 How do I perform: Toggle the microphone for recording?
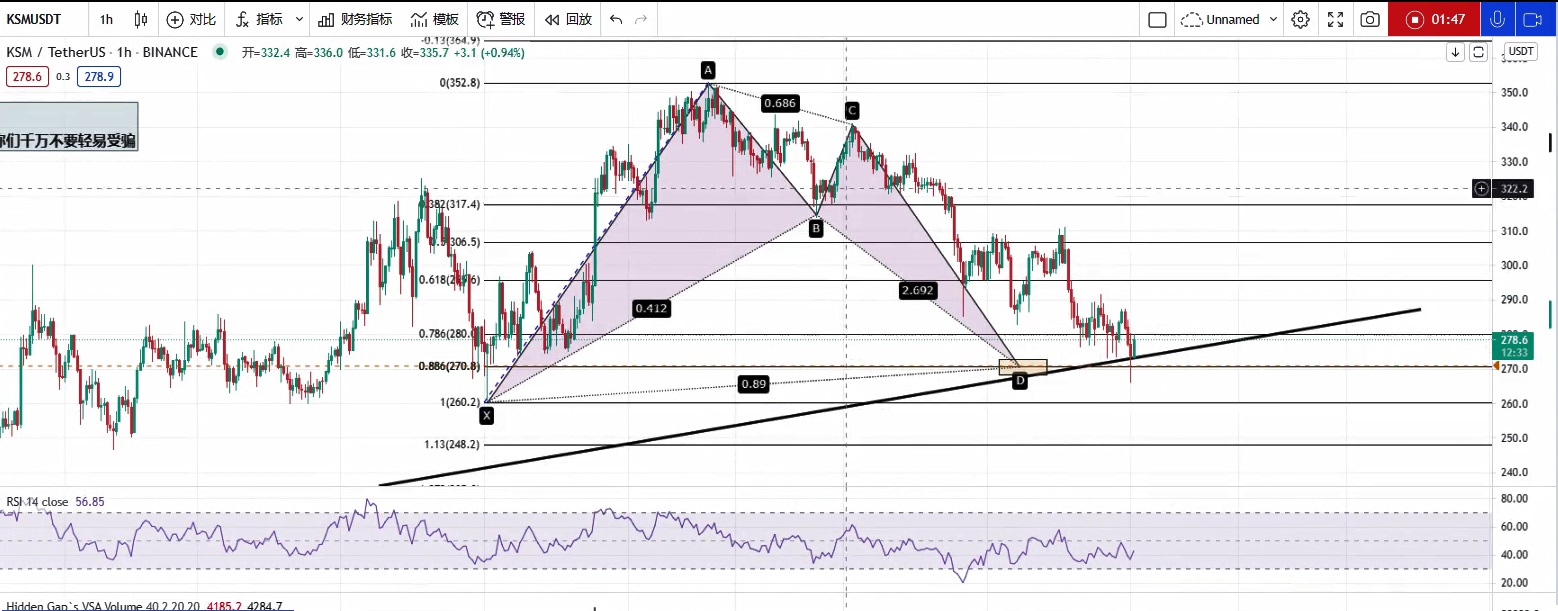(x=1496, y=19)
